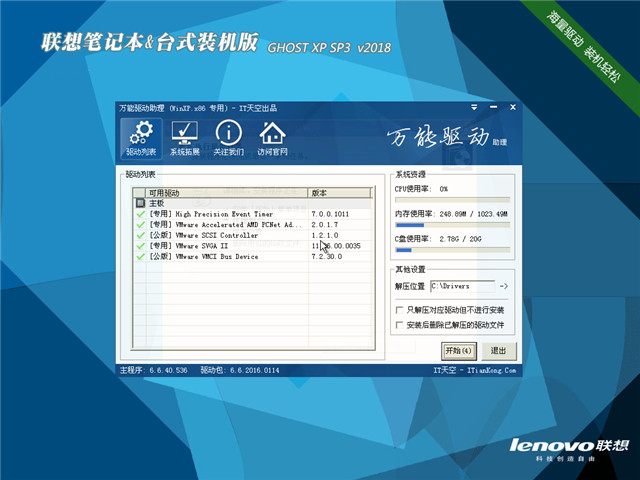This screenshot has height=480, width=640.
Task: Click the 关注我们 info icon
Action: pyautogui.click(x=228, y=139)
